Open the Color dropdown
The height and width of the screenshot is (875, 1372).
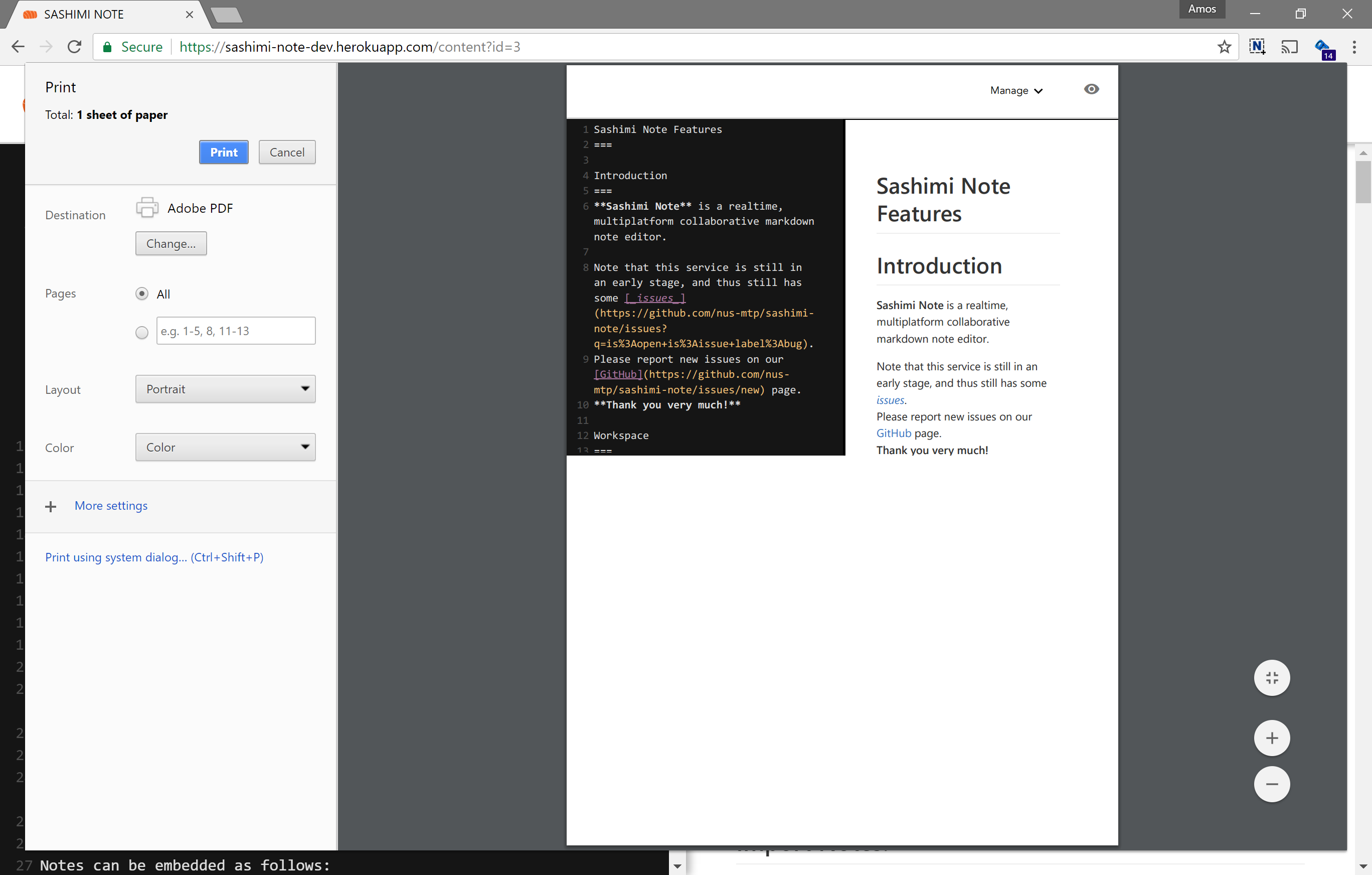[x=225, y=448]
